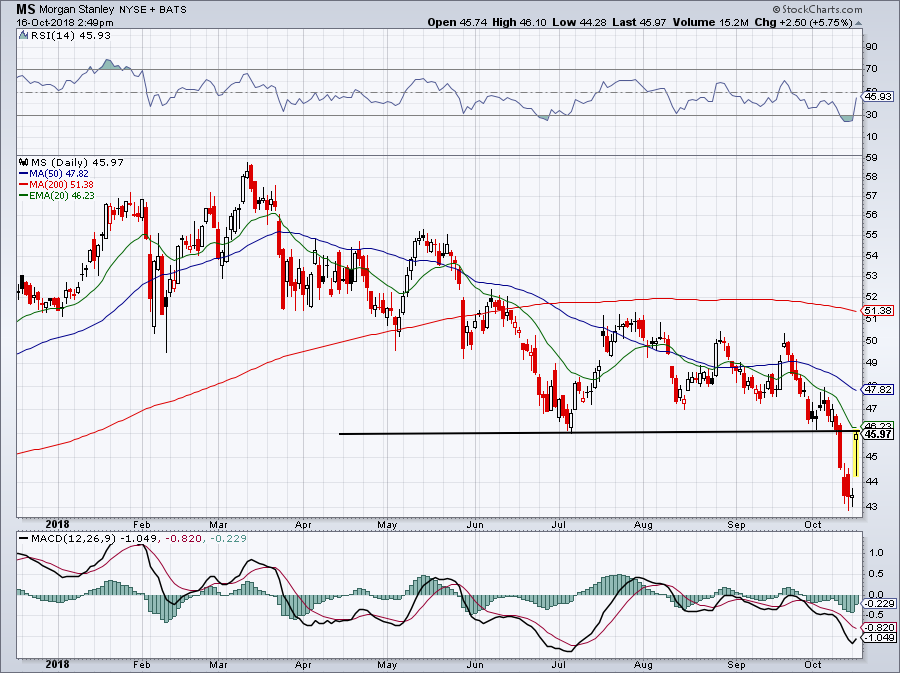
Task: Click the green 46.23 price tag on right axis
Action: click(878, 425)
